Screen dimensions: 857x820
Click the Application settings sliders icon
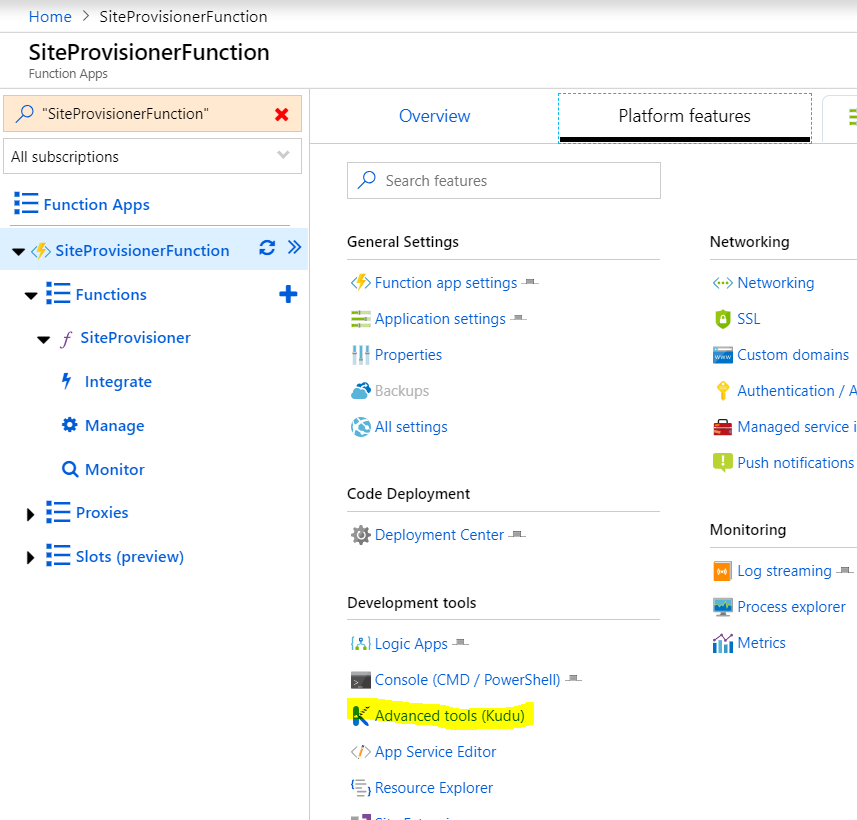point(361,319)
